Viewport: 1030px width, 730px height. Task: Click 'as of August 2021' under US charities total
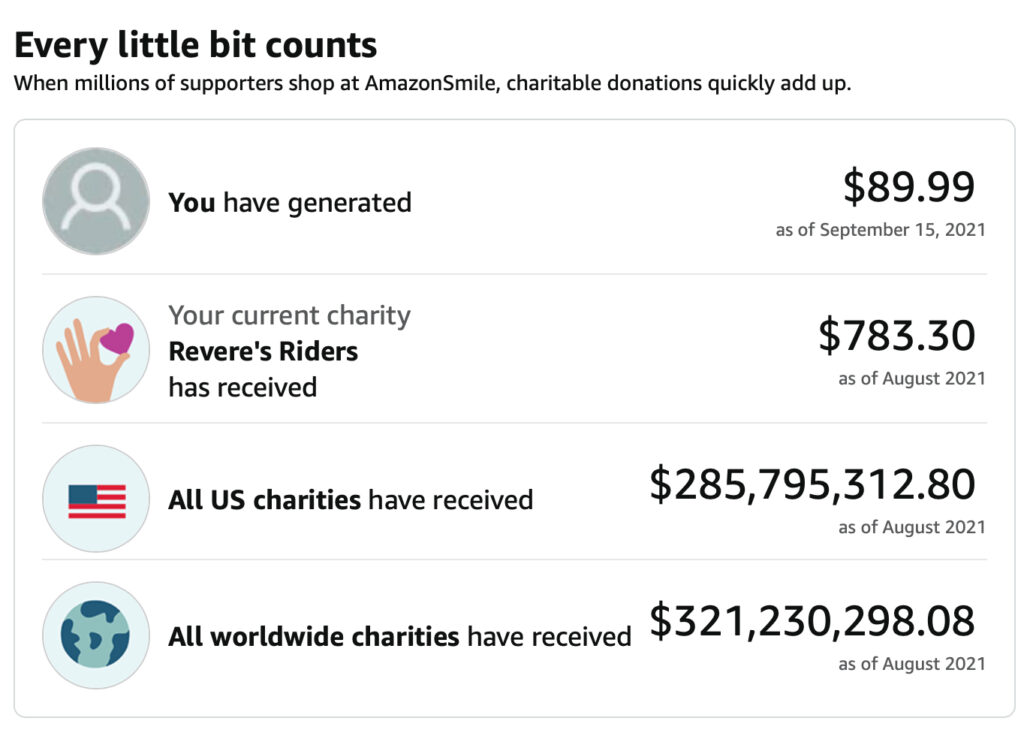tap(912, 527)
